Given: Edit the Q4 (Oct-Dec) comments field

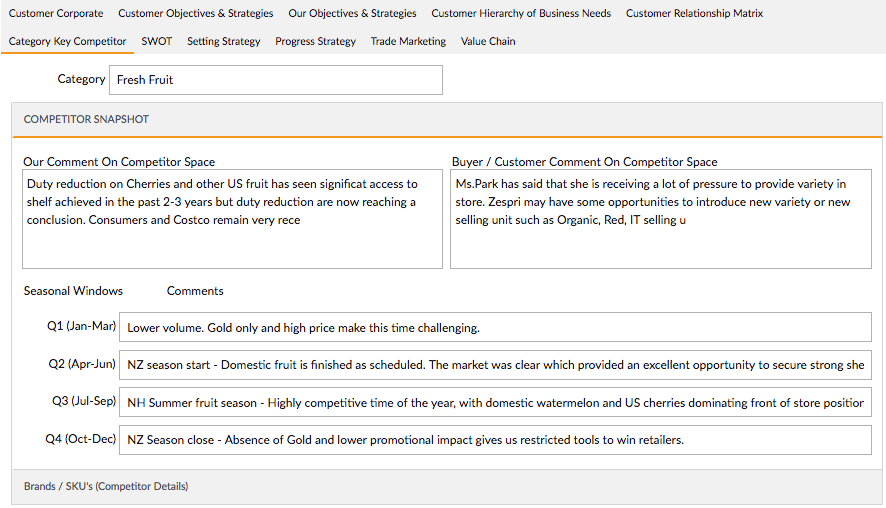Looking at the screenshot, I should [x=495, y=440].
